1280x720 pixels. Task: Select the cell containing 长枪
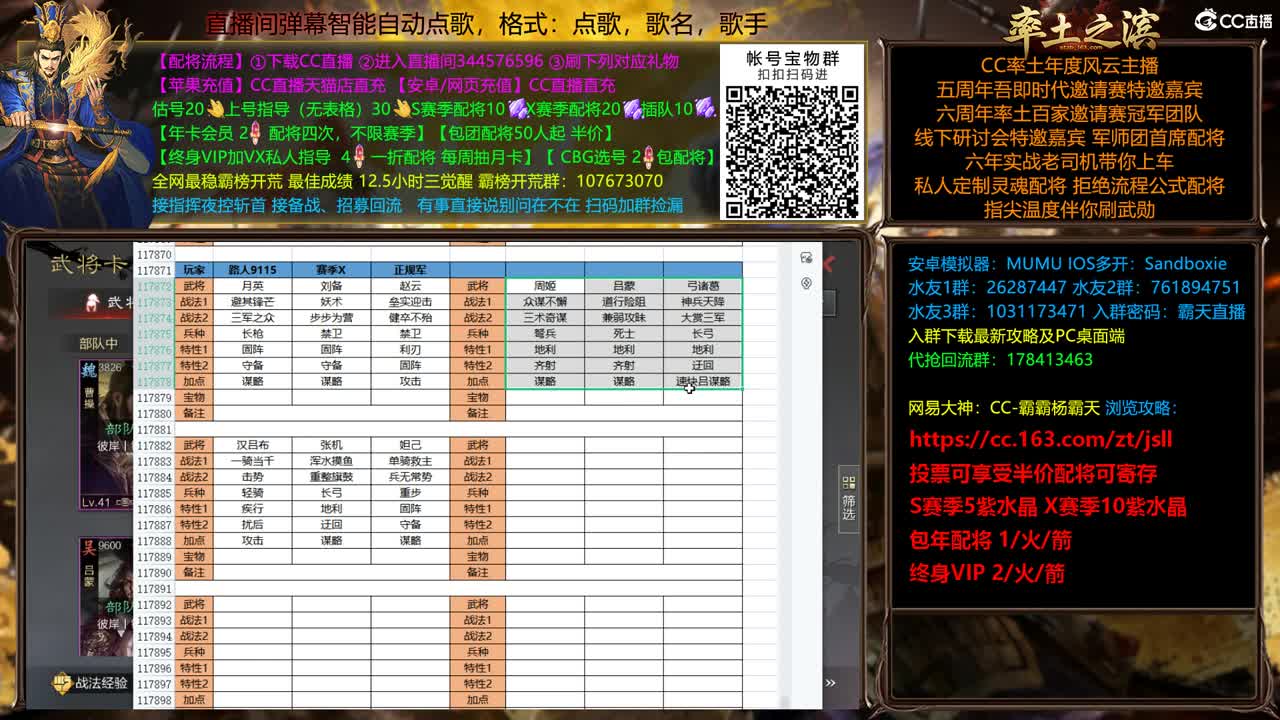[x=252, y=334]
